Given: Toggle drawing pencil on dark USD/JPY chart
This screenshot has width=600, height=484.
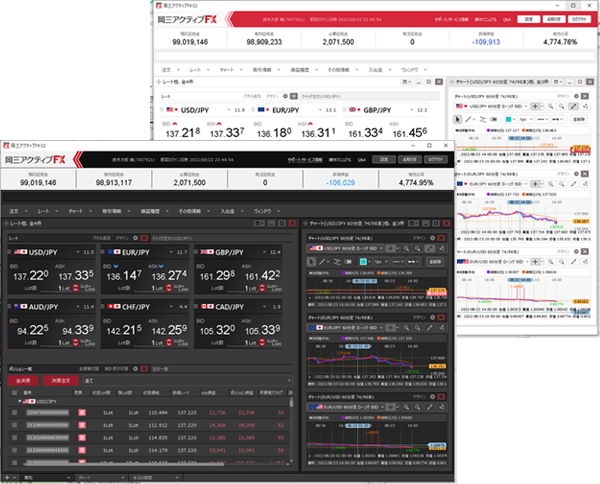Looking at the screenshot, I should click(430, 248).
